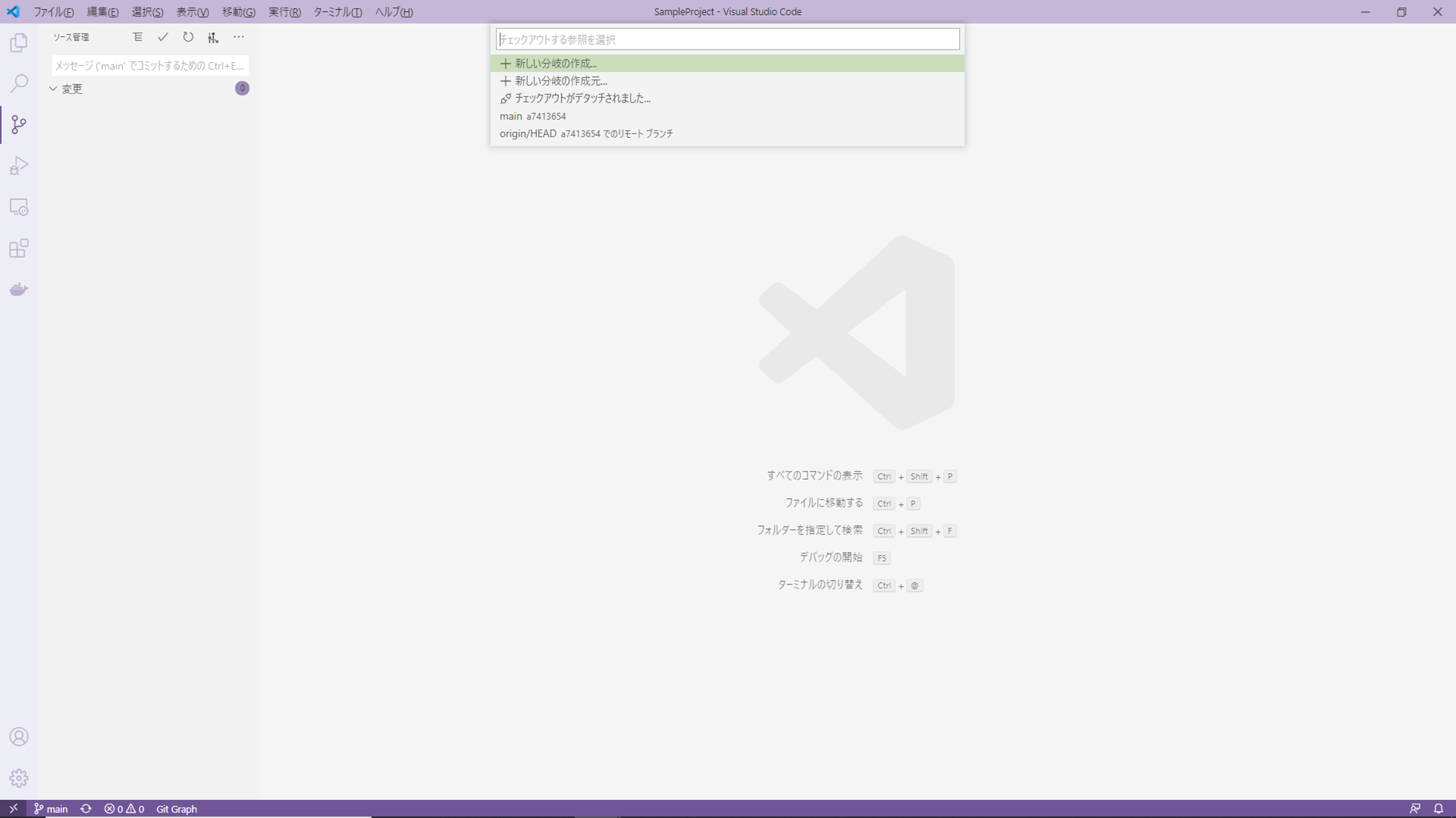The image size is (1456, 818).
Task: Open the ヘルプ(H) menu
Action: click(394, 12)
